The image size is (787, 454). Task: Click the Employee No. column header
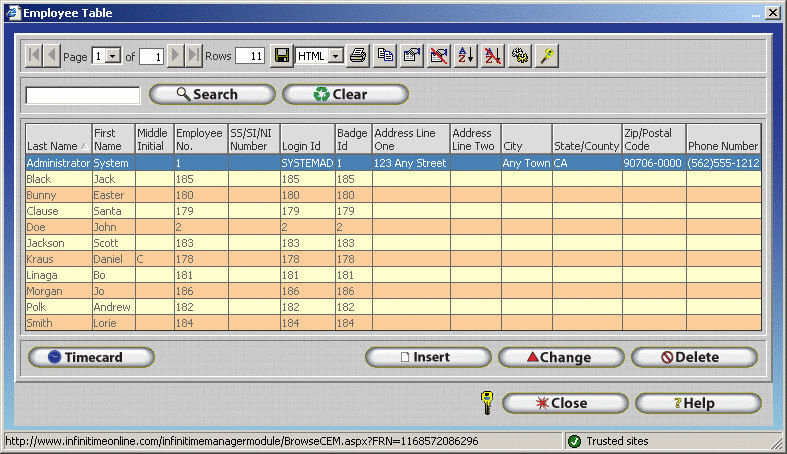[x=199, y=139]
